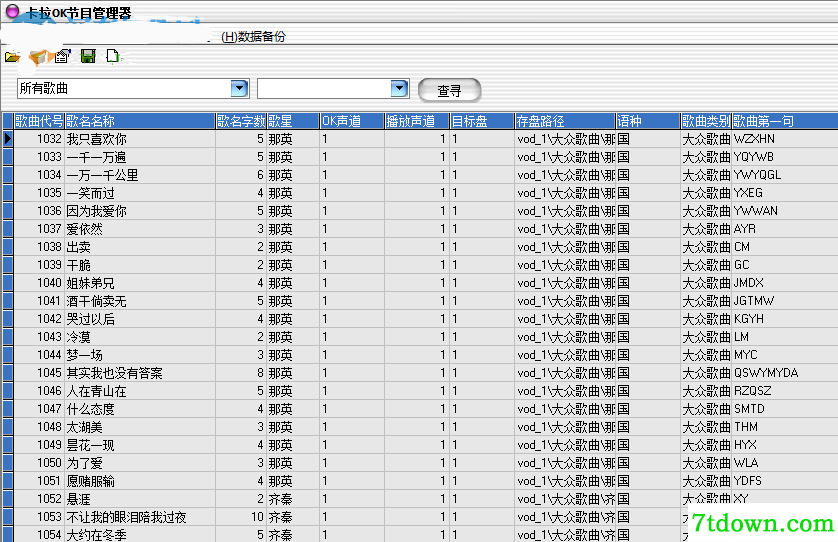Expand the 所有歌曲 dropdown arrow
The height and width of the screenshot is (542, 838).
[x=239, y=88]
